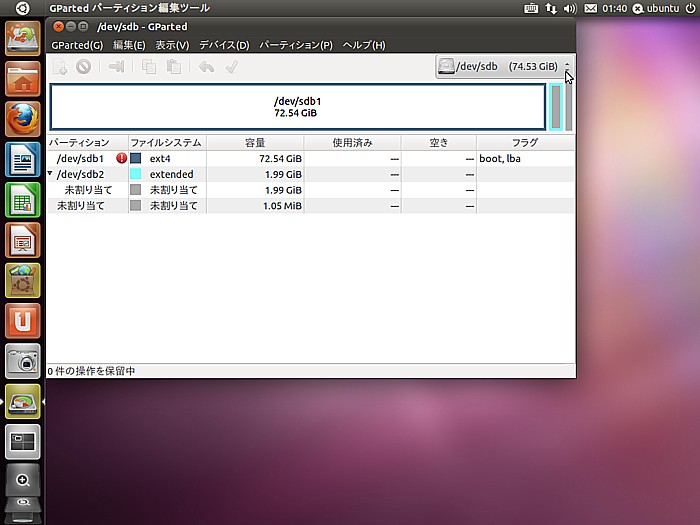Click the パーティション column header

[88, 142]
